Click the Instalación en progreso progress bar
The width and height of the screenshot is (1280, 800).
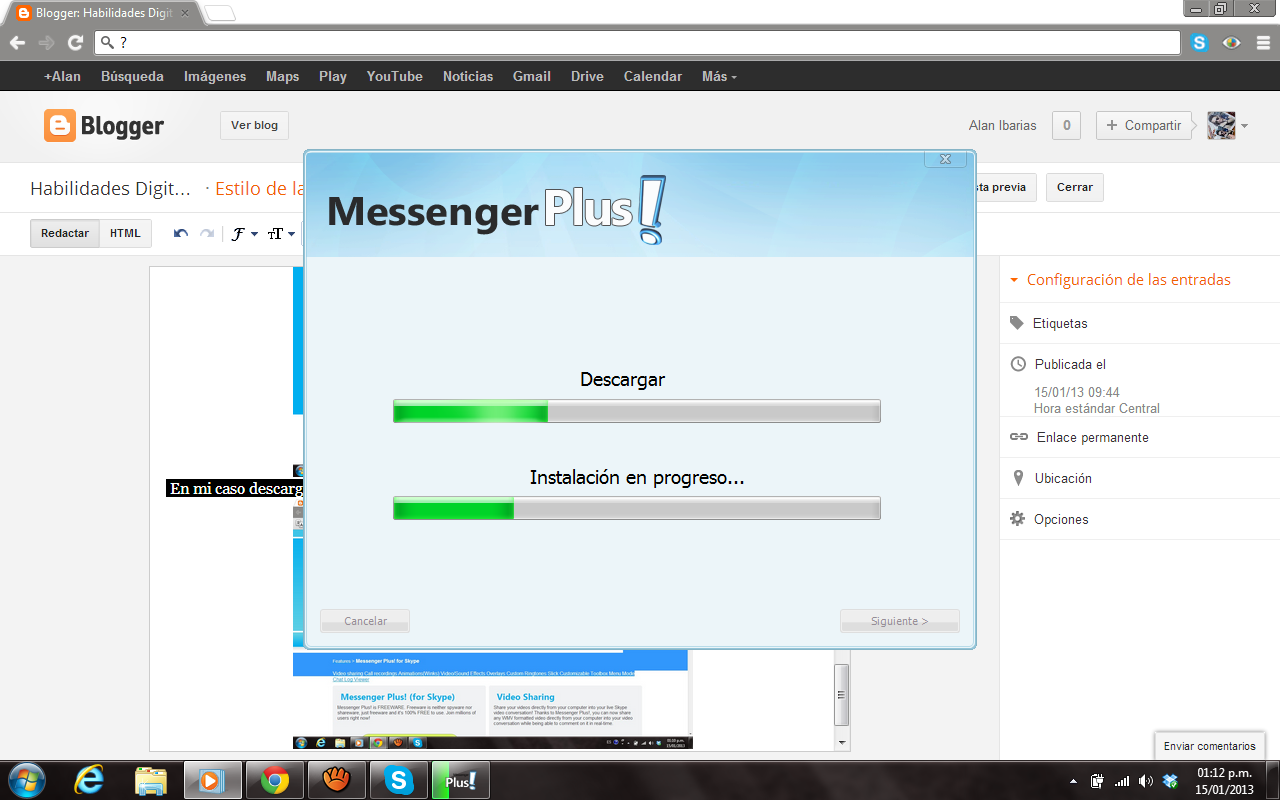[x=637, y=508]
